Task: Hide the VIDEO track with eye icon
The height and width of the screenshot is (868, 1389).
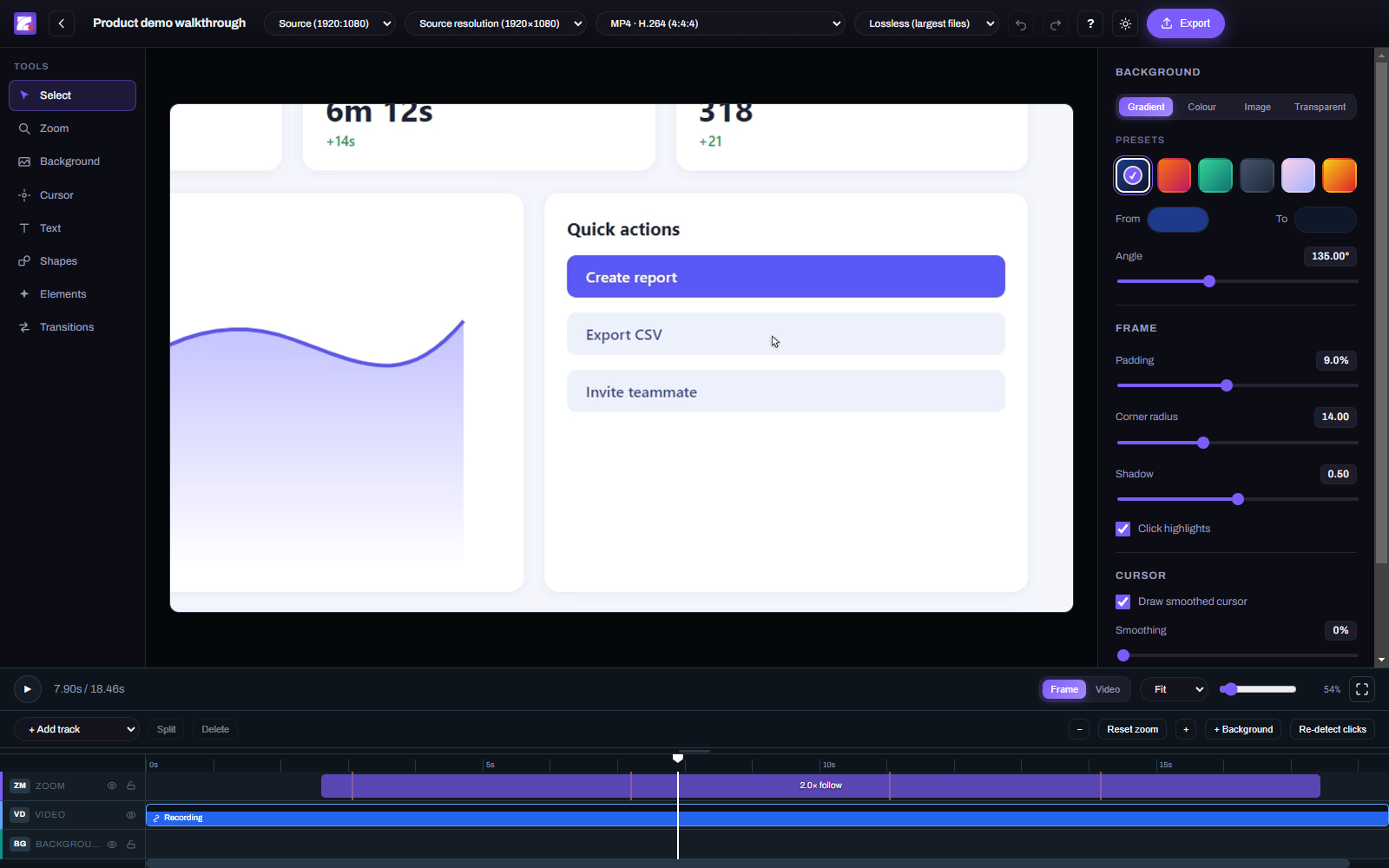Action: (131, 815)
